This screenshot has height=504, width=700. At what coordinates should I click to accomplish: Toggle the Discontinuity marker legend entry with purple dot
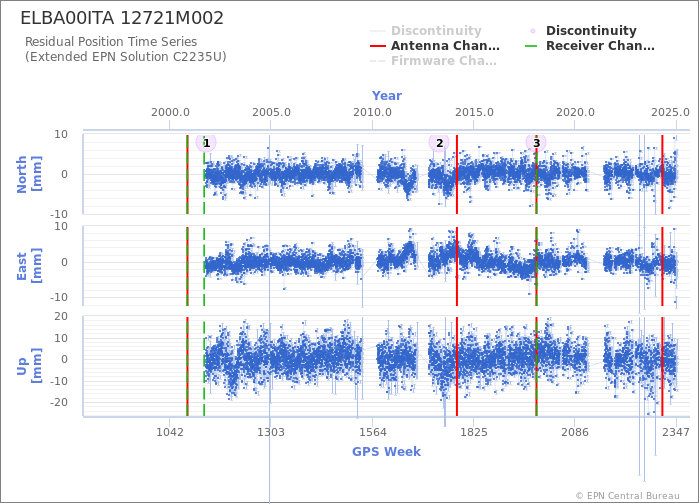584,31
